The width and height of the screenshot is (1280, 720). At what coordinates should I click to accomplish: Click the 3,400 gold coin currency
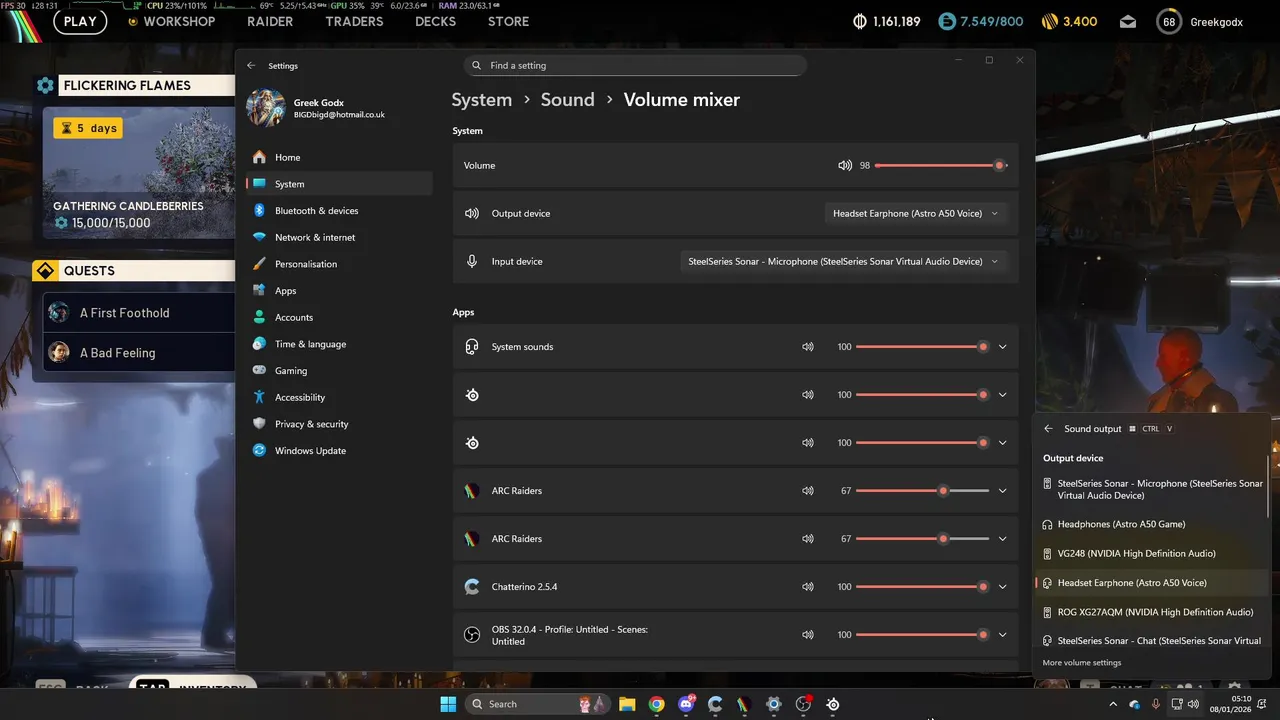click(x=1069, y=22)
